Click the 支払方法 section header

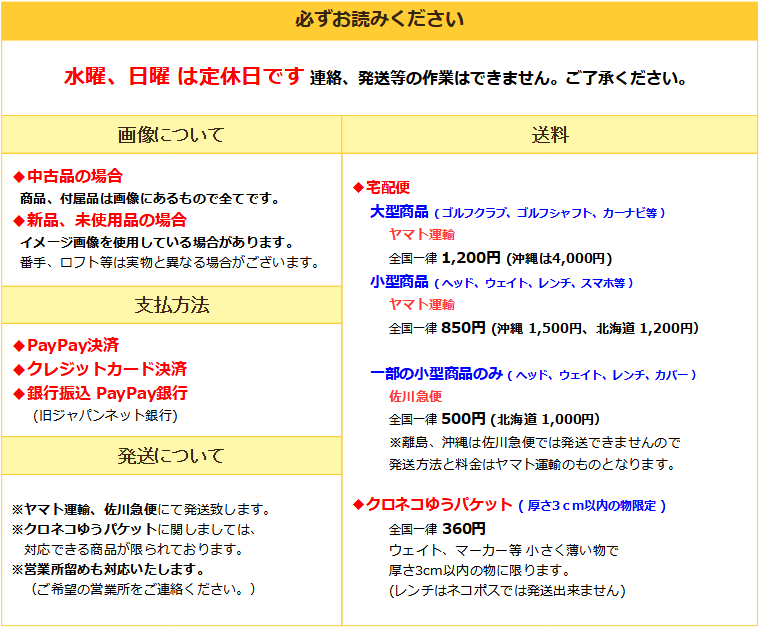(x=171, y=305)
